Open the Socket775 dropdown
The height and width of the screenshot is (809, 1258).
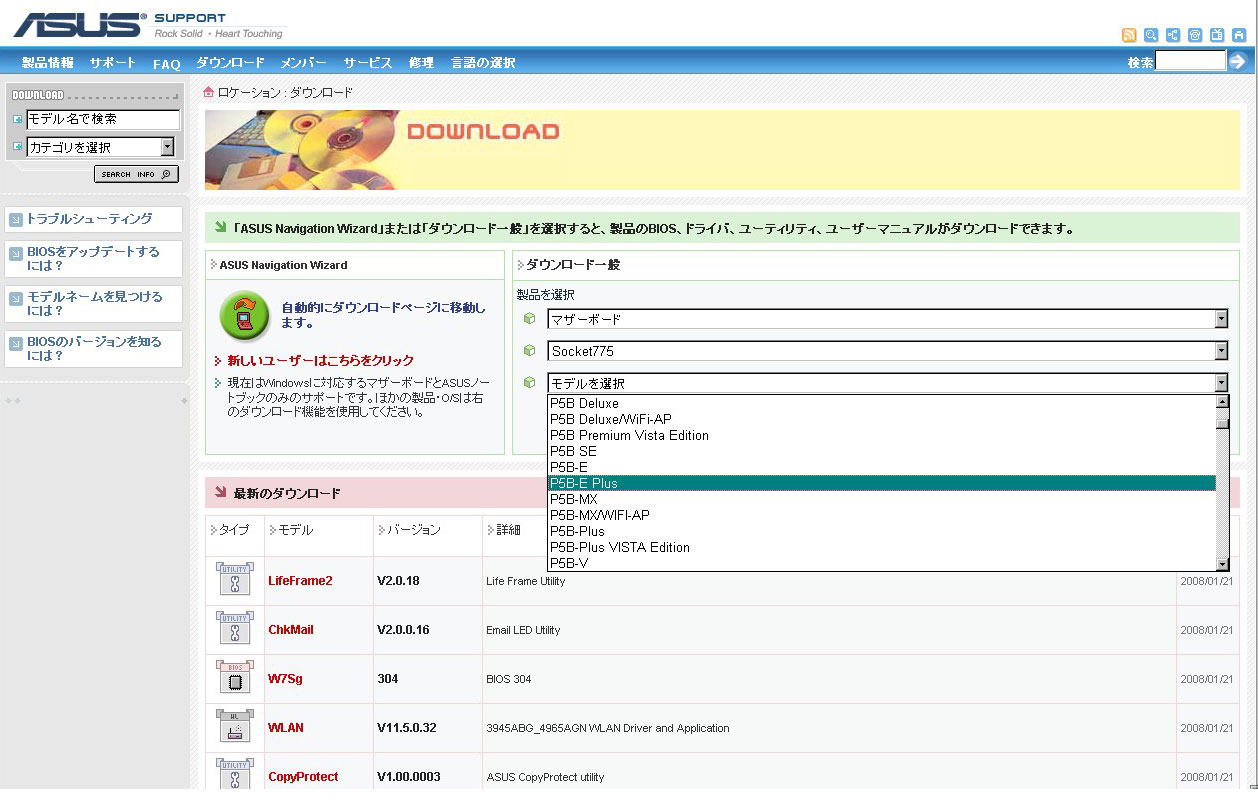[888, 351]
